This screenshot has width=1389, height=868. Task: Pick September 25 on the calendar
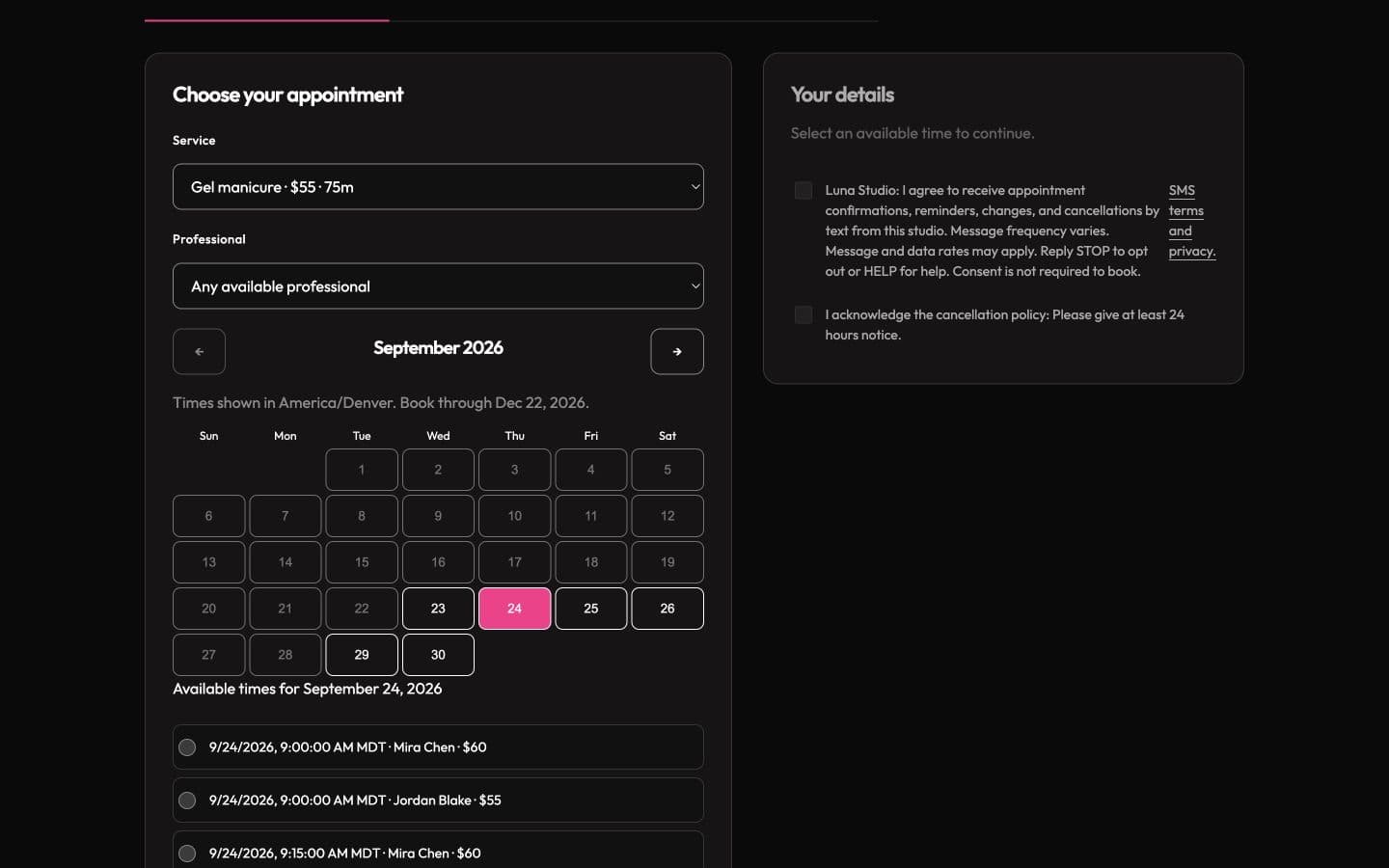pyautogui.click(x=591, y=609)
